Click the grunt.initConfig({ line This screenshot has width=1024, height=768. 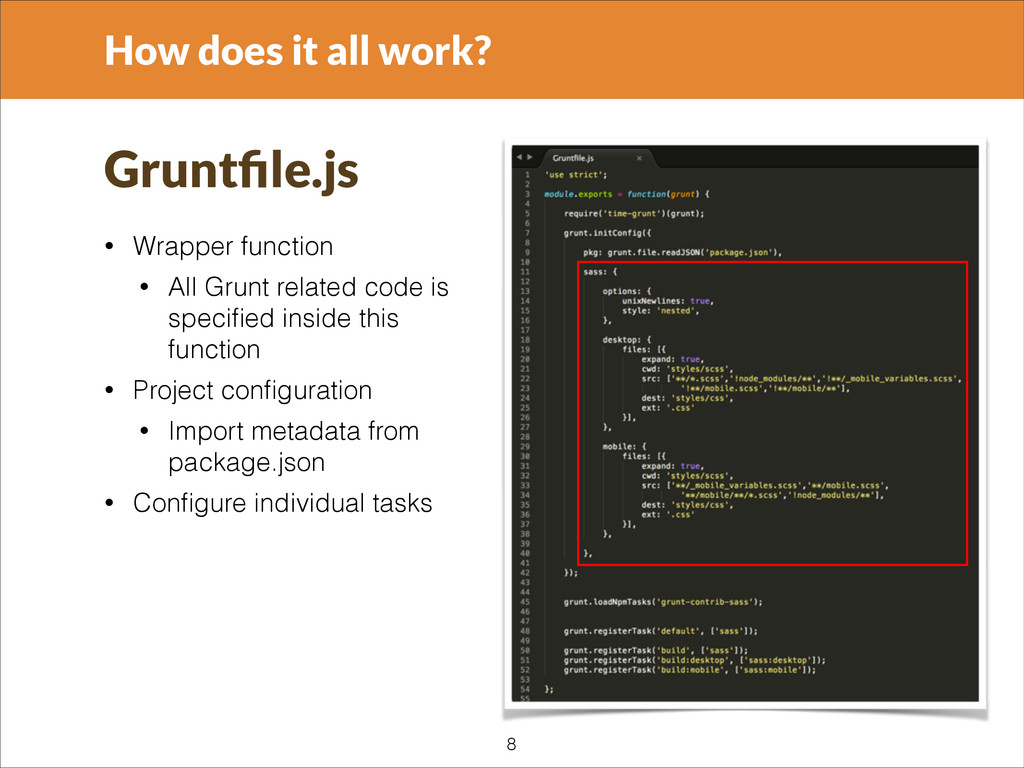pyautogui.click(x=607, y=233)
